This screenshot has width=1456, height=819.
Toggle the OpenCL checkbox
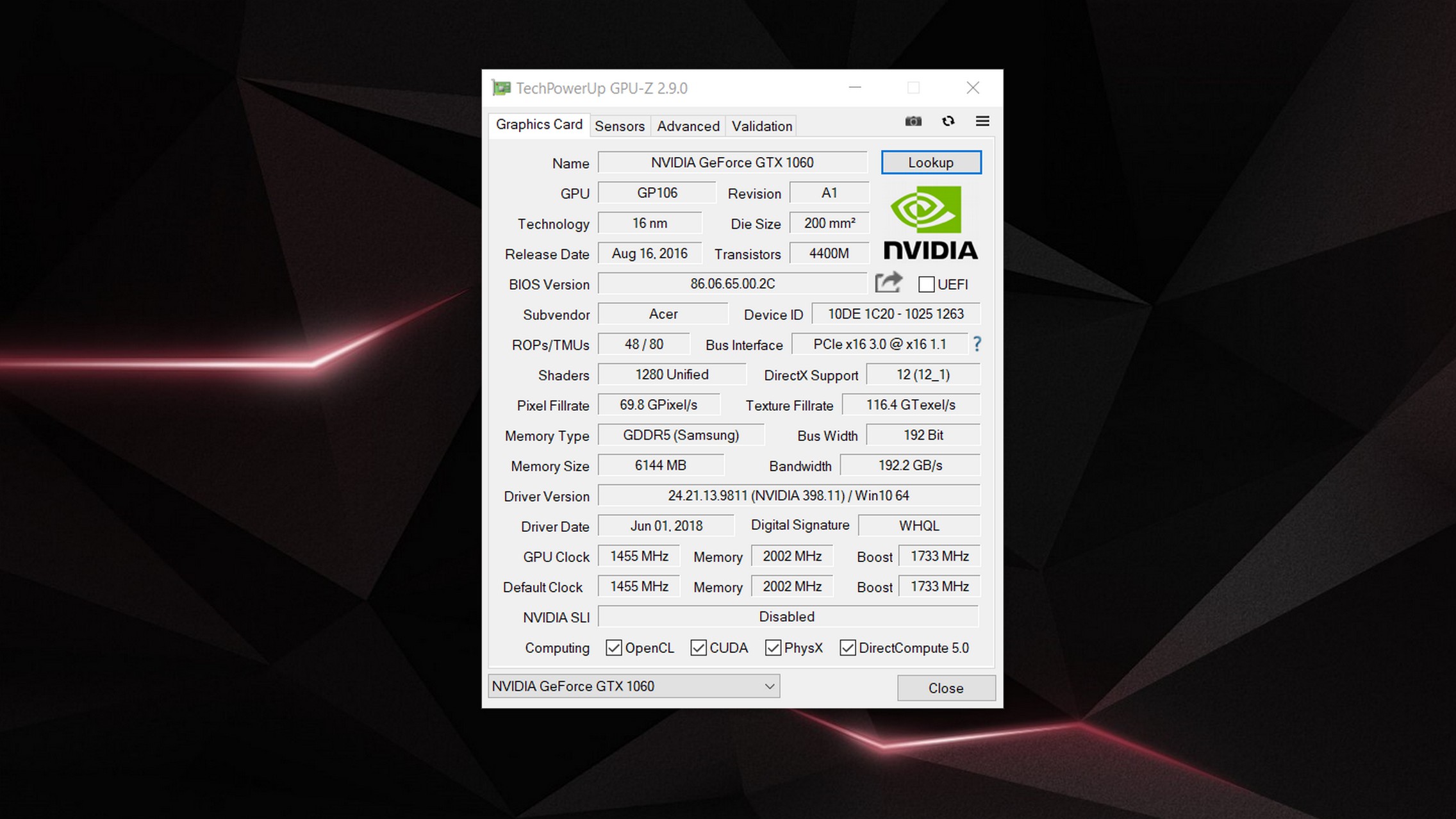(613, 648)
